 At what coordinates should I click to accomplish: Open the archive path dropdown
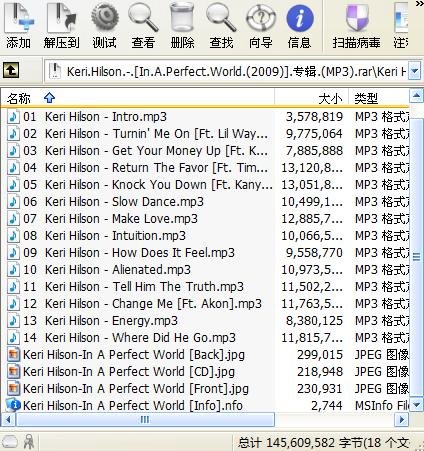coord(415,71)
